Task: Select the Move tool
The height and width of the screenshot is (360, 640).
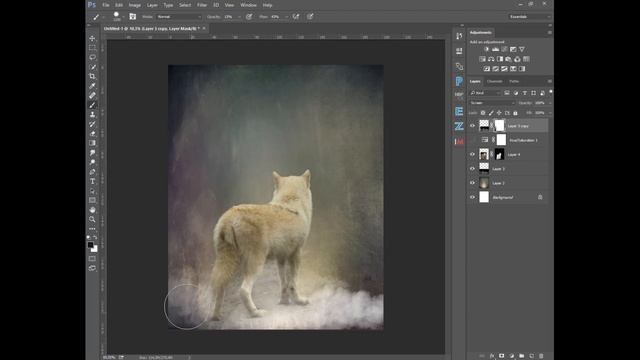Action: pyautogui.click(x=92, y=38)
